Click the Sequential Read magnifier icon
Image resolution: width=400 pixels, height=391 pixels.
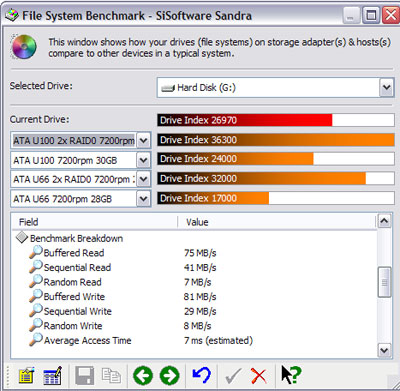tap(36, 267)
